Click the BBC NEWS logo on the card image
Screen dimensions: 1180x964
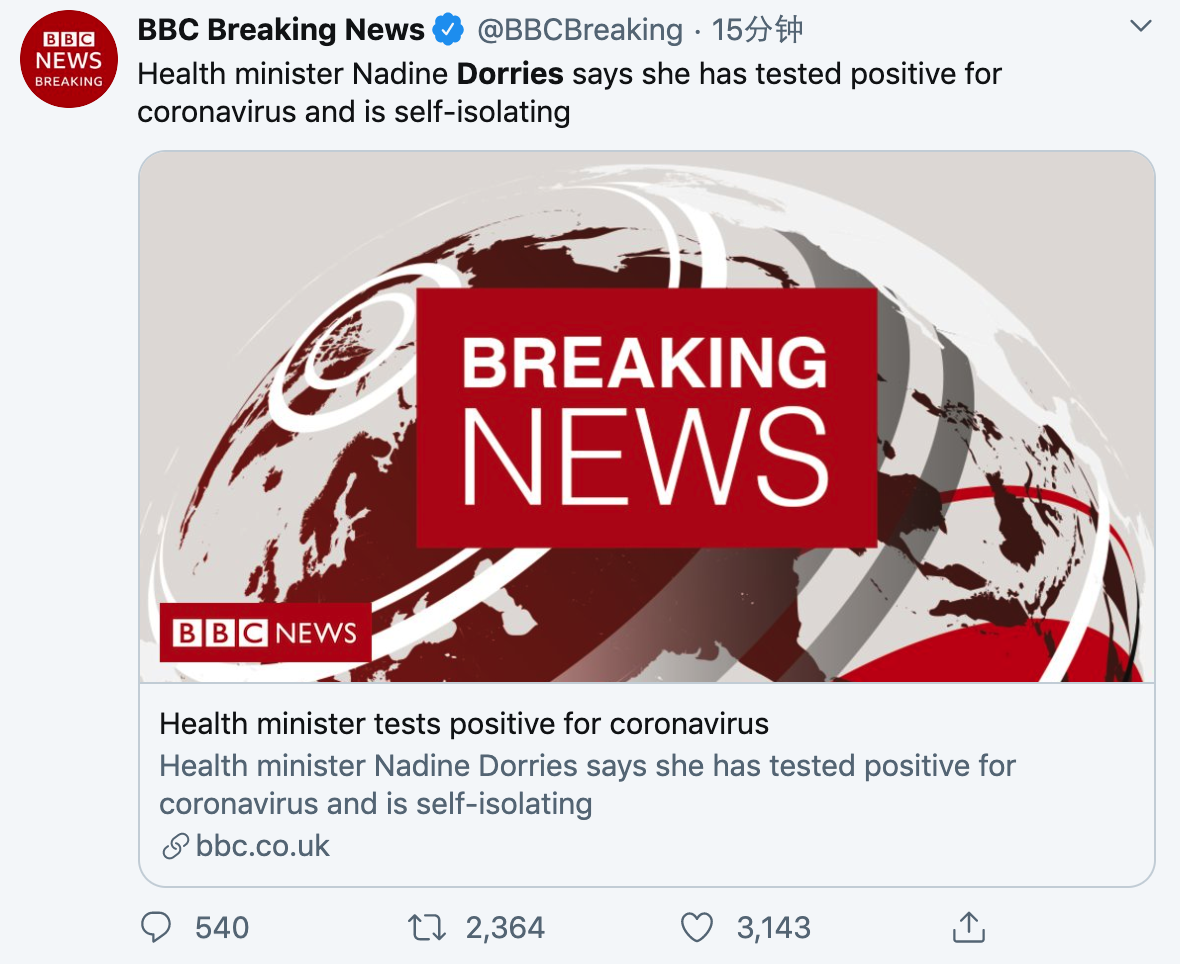[x=265, y=632]
